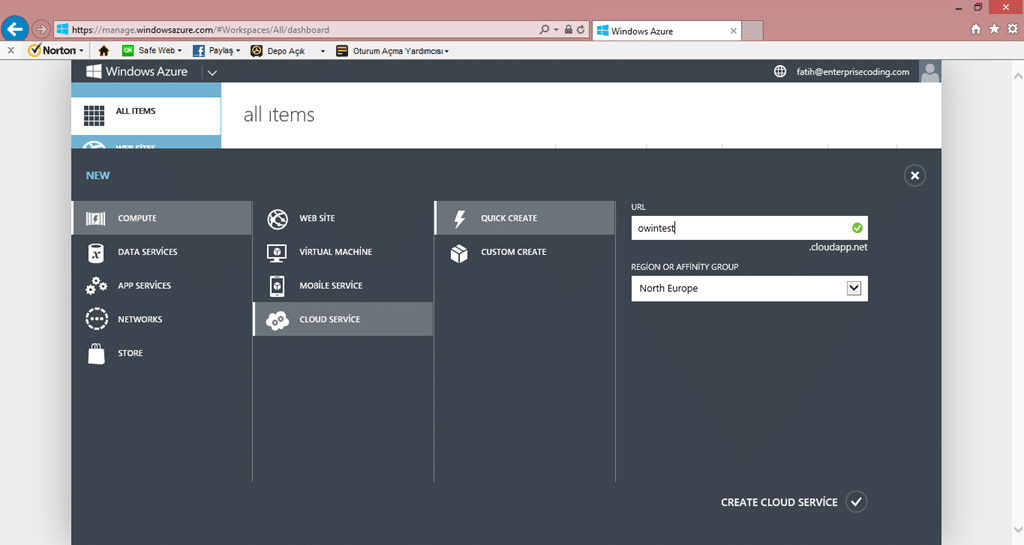Screen dimensions: 1024x545
Task: Open browser Tools gear icon
Action: pyautogui.click(x=1012, y=29)
